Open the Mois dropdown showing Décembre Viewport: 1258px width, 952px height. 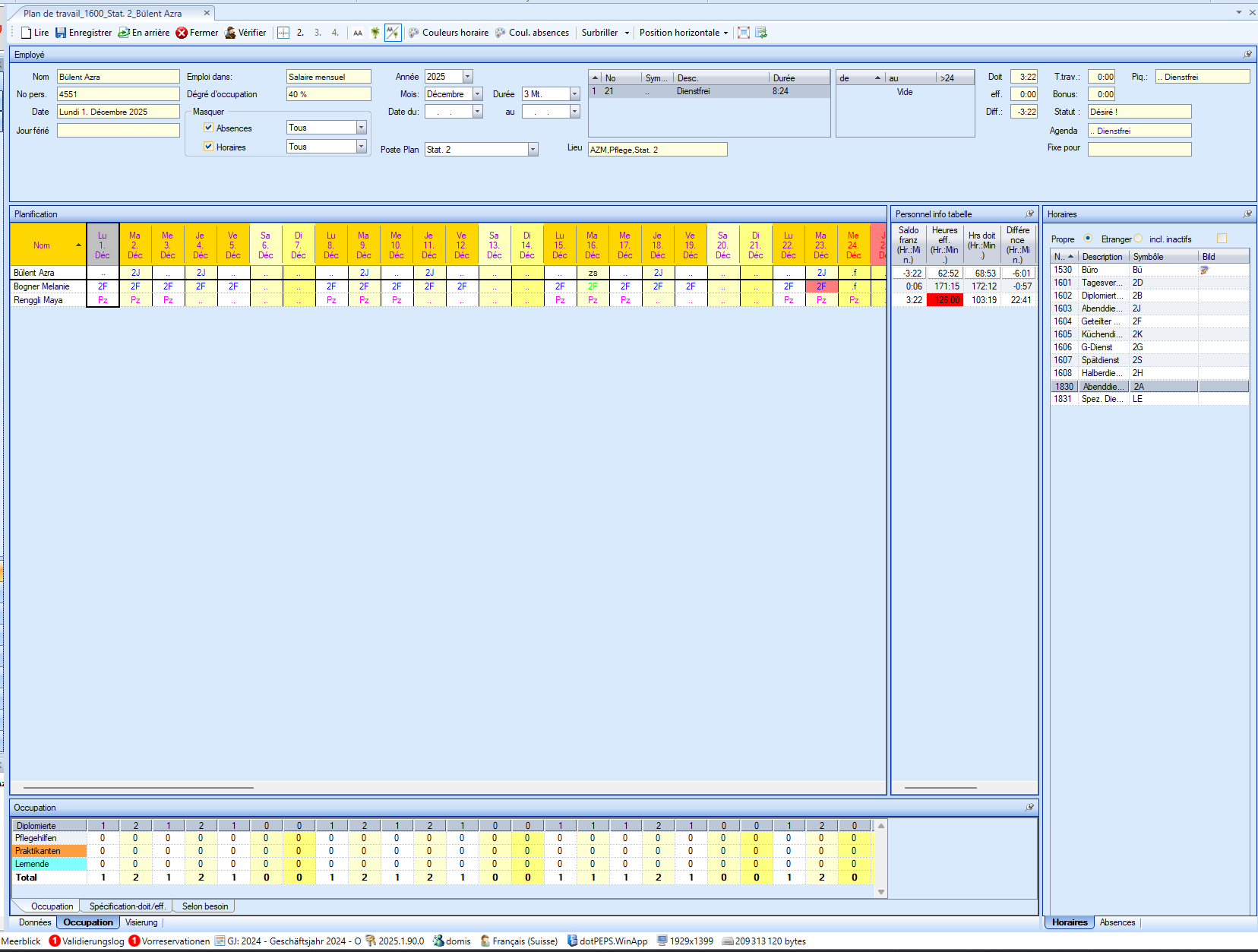pos(478,94)
